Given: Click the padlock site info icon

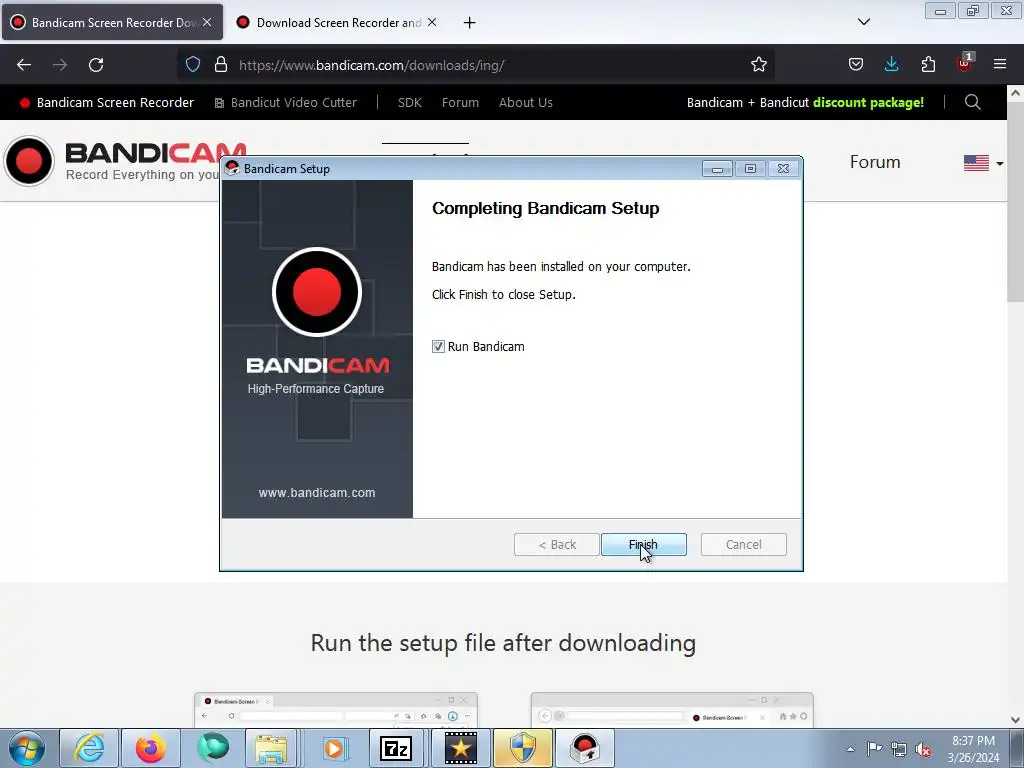Looking at the screenshot, I should (x=221, y=65).
